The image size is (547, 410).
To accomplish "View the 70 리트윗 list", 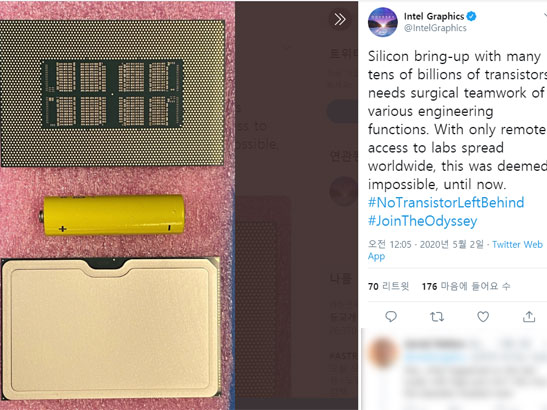I will (x=388, y=286).
